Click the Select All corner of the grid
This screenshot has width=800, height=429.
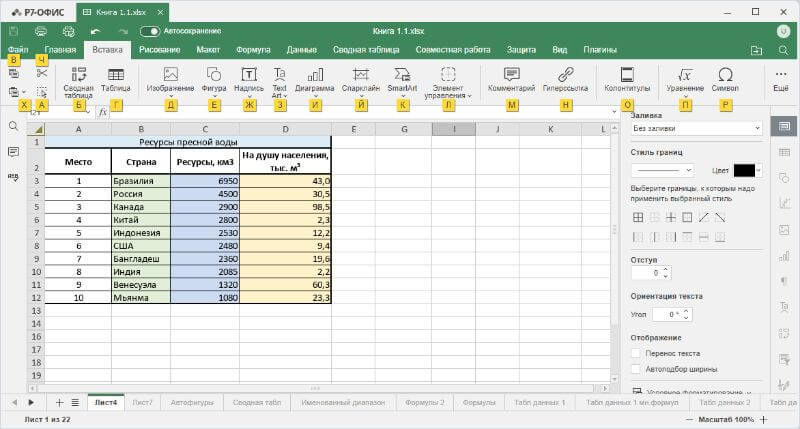[x=36, y=130]
